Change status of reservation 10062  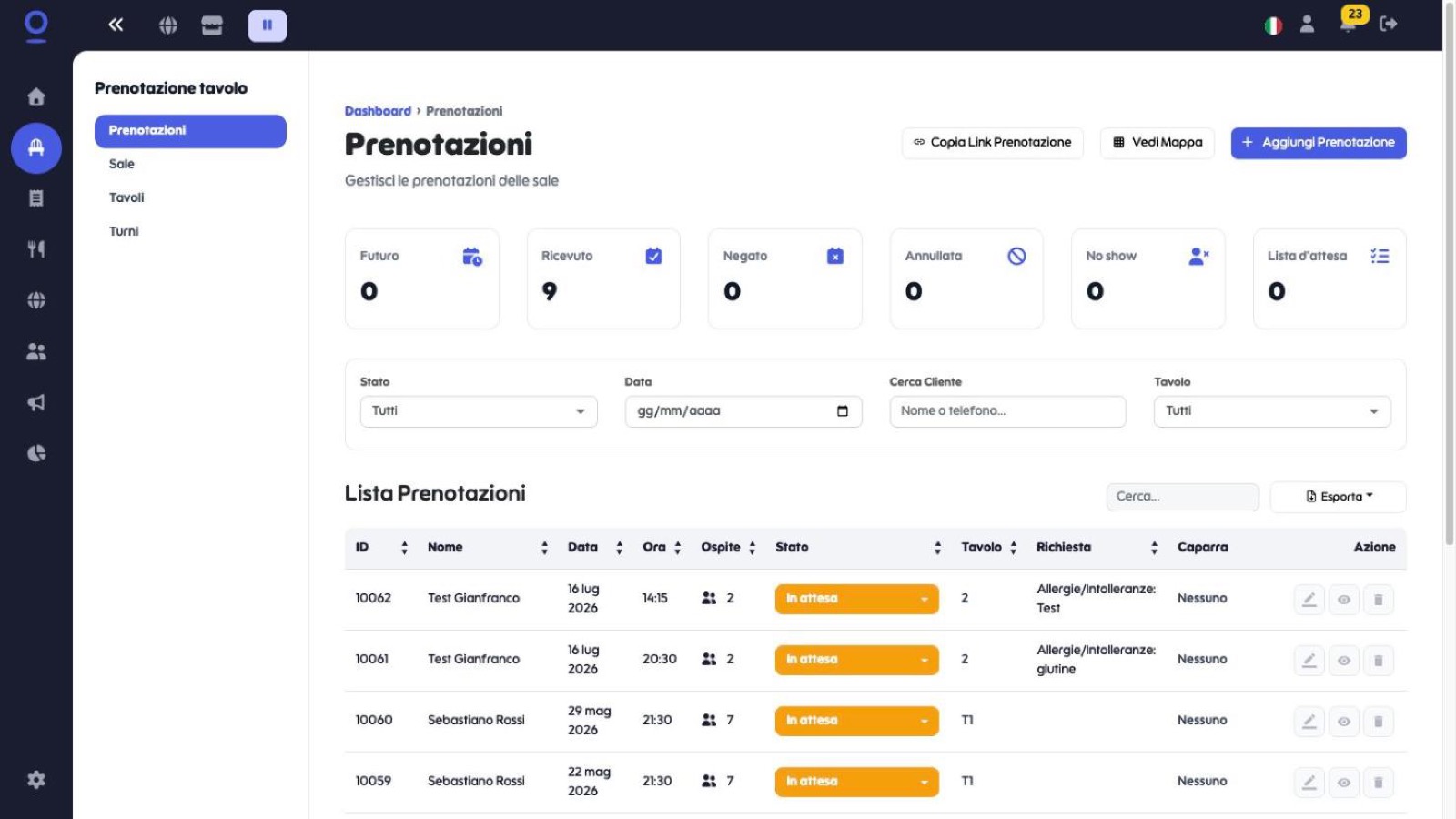tap(856, 599)
